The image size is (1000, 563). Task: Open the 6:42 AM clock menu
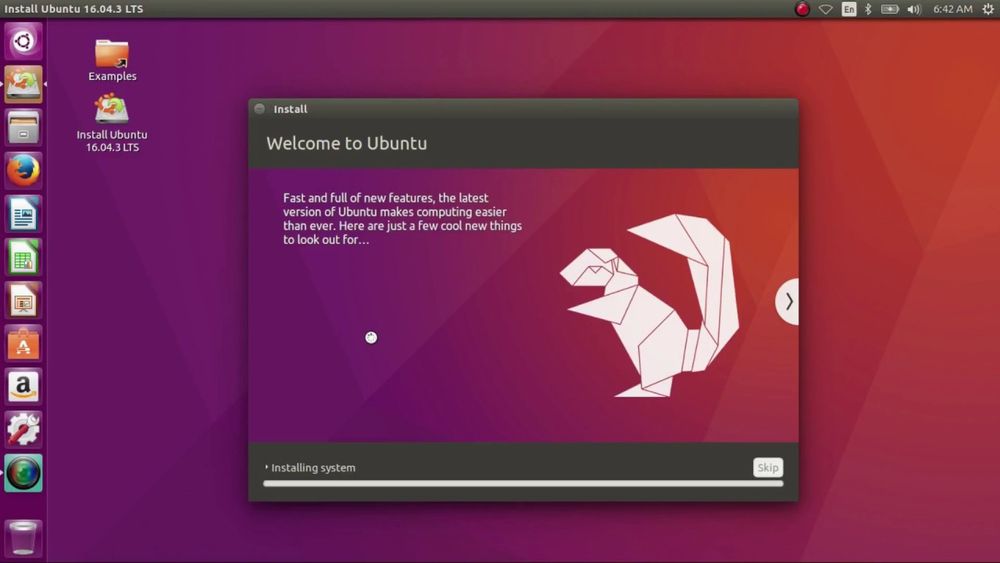(953, 9)
